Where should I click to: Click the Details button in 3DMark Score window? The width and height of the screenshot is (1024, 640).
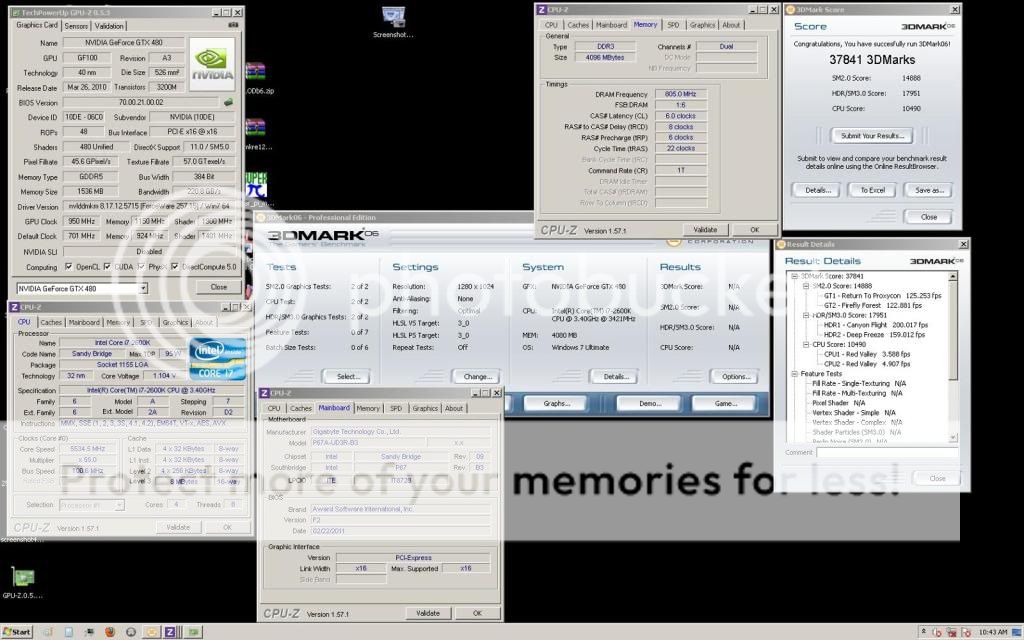(x=818, y=190)
